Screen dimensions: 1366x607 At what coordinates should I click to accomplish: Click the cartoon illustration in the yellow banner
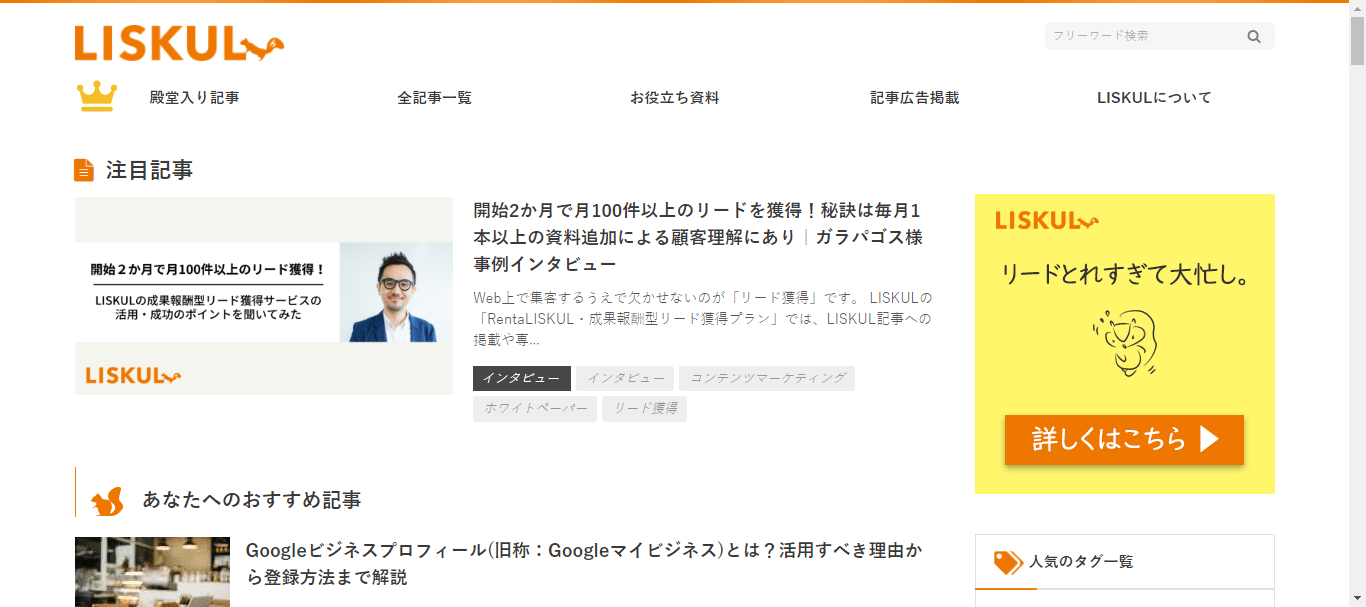[x=1124, y=342]
